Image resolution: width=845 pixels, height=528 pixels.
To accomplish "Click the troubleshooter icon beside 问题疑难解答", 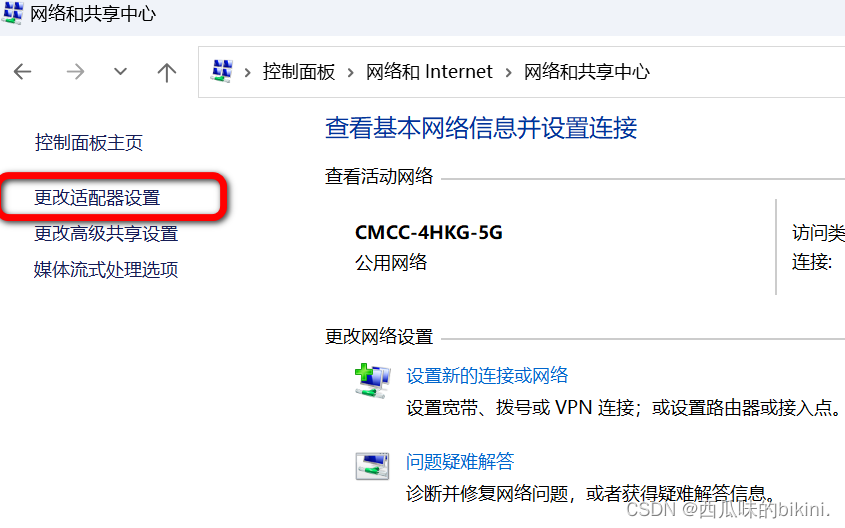I will pyautogui.click(x=372, y=466).
